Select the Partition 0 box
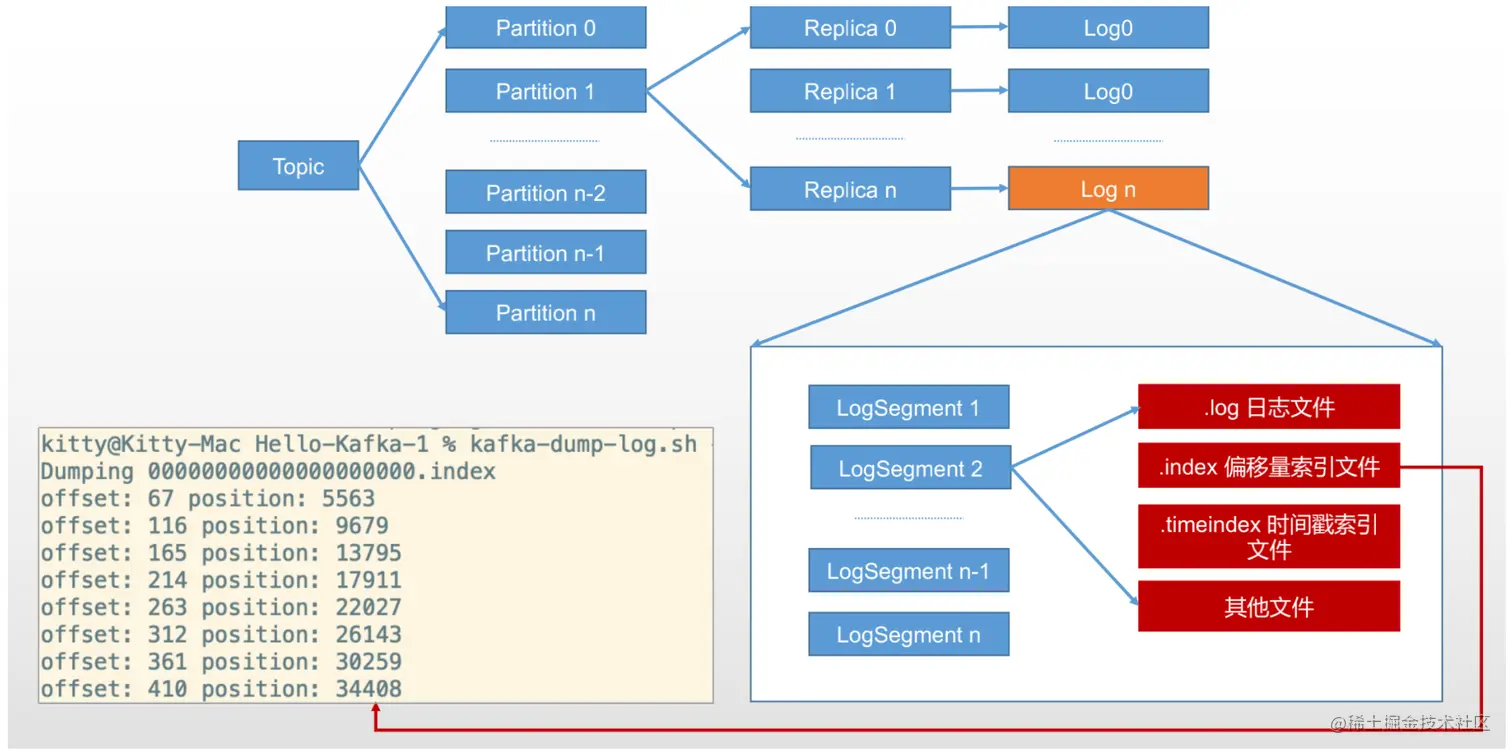 [x=546, y=28]
